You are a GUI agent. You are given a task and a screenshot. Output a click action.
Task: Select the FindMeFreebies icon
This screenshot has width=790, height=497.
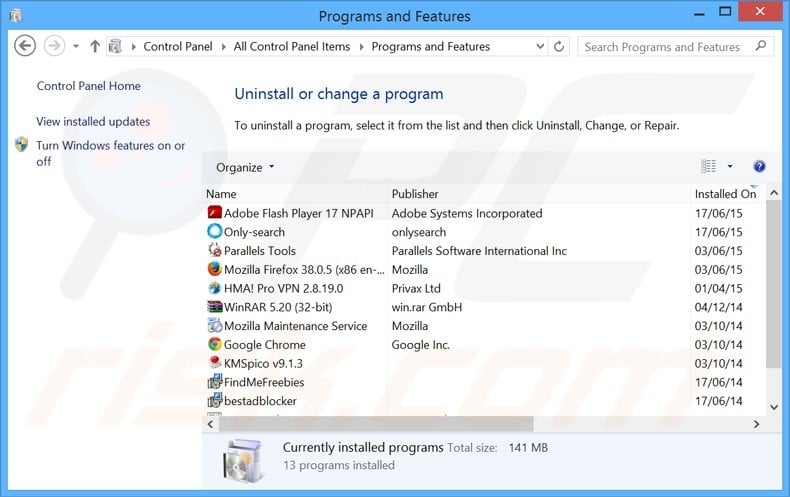(x=215, y=381)
